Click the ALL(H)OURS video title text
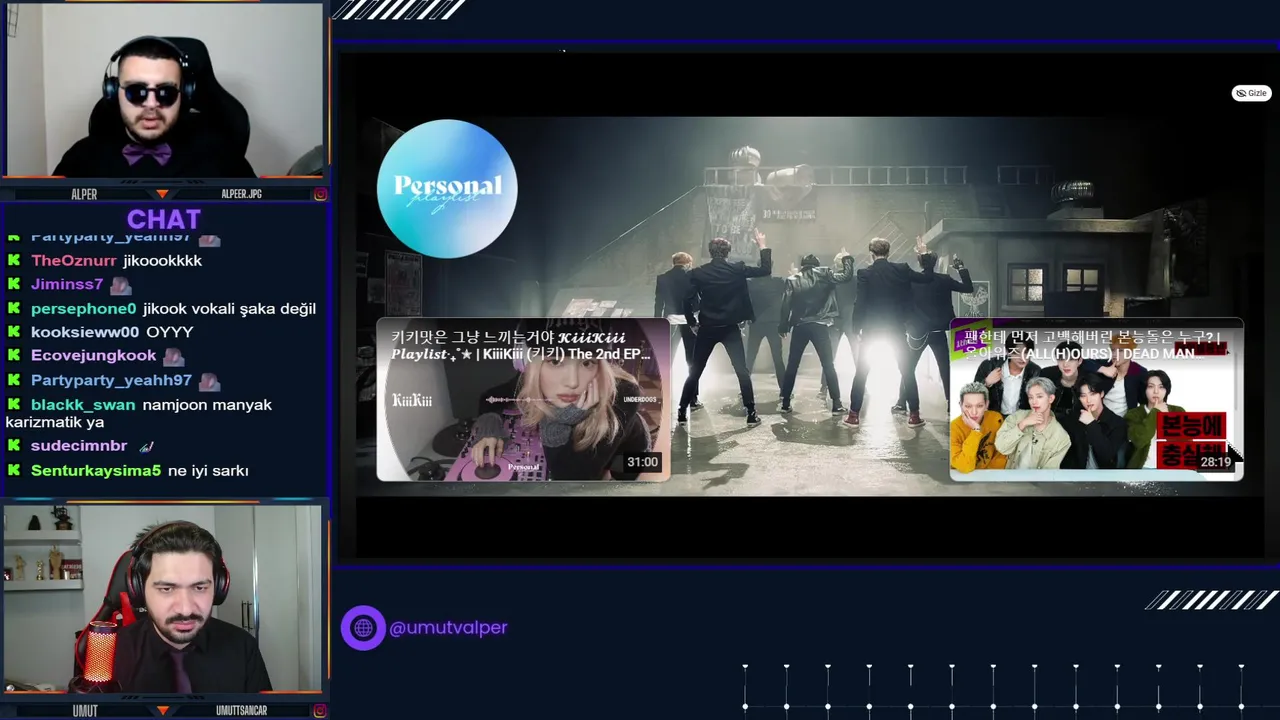1280x720 pixels. 1092,346
